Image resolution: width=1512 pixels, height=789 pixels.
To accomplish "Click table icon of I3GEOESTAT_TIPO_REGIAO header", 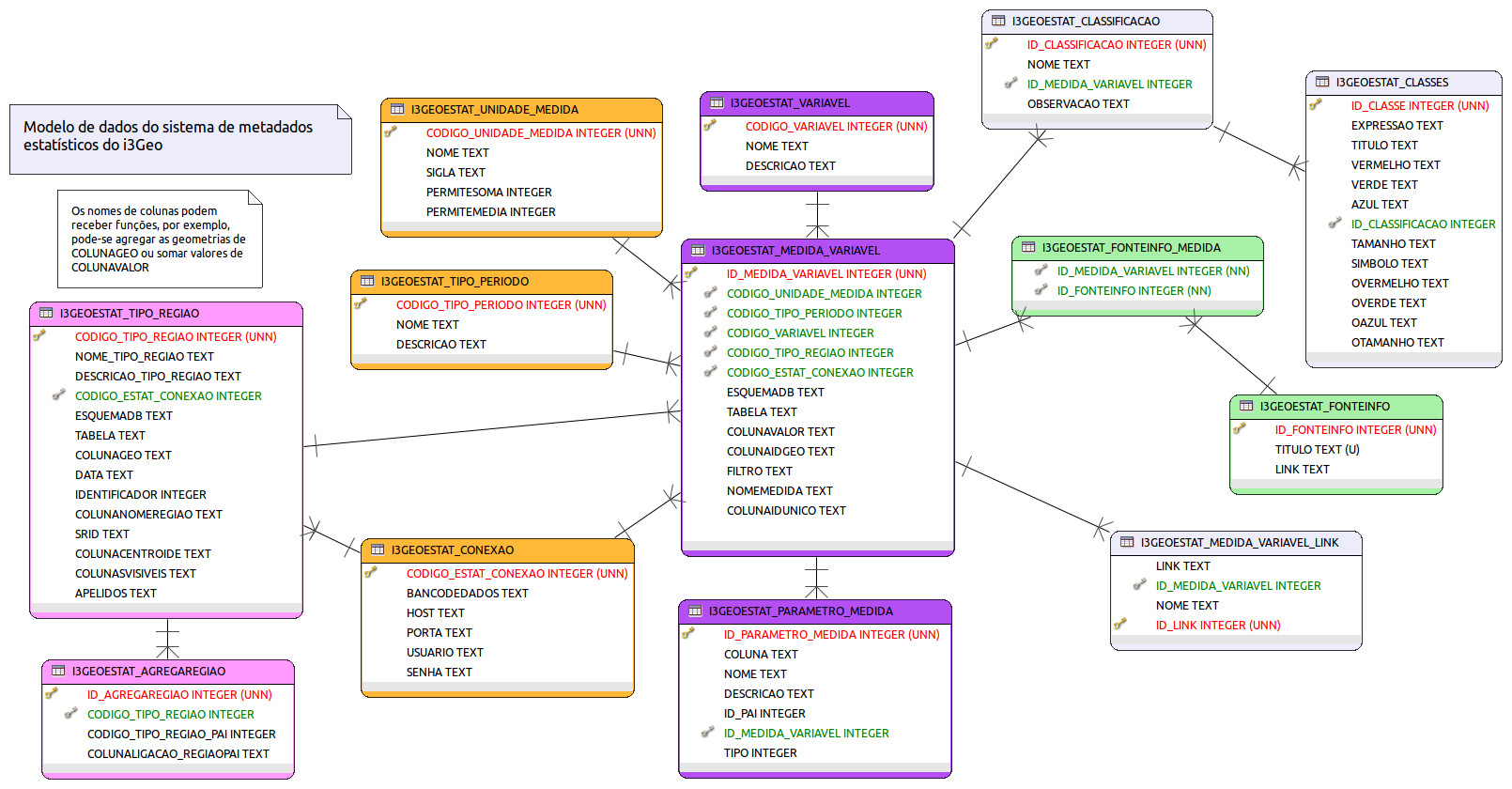I will pyautogui.click(x=46, y=313).
